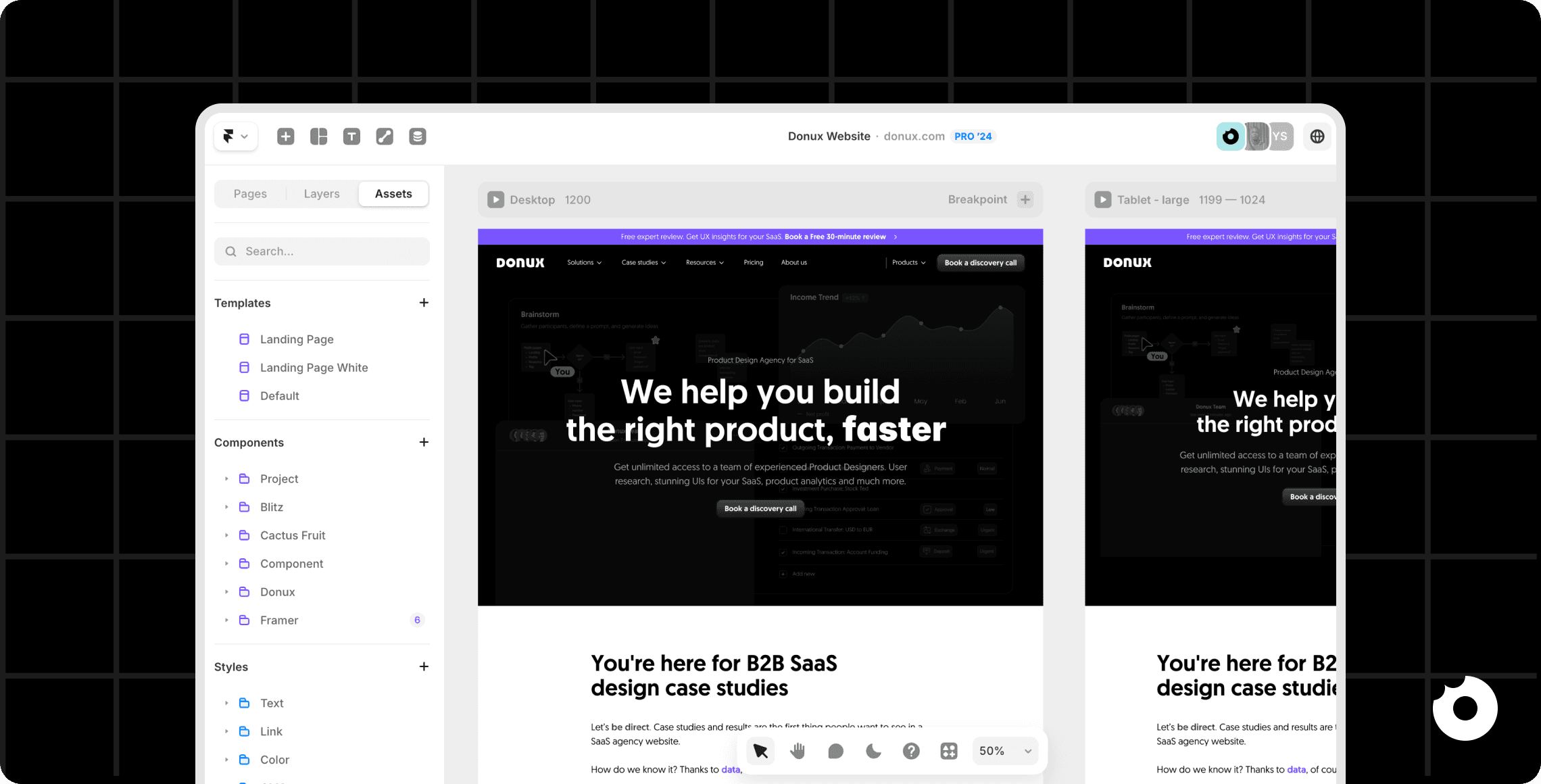The width and height of the screenshot is (1541, 784).
Task: Switch to the Layers tab
Action: (321, 193)
